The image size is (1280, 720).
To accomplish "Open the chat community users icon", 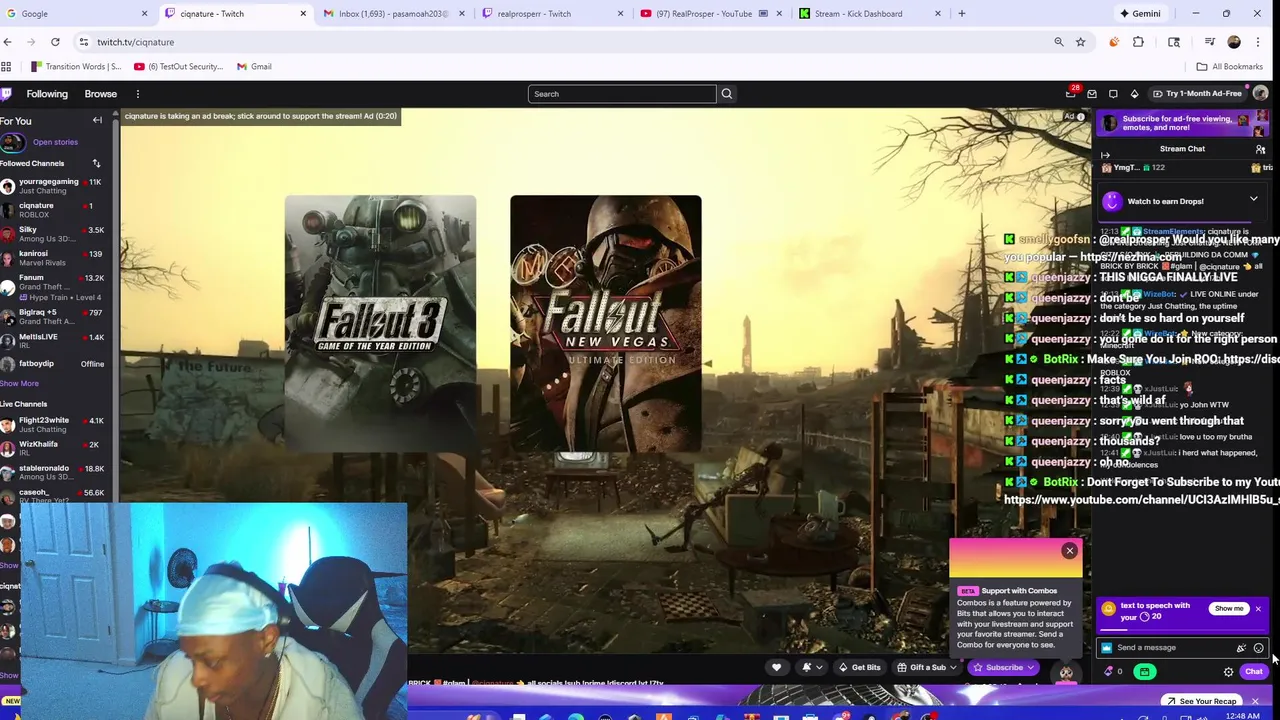I will pos(1260,149).
